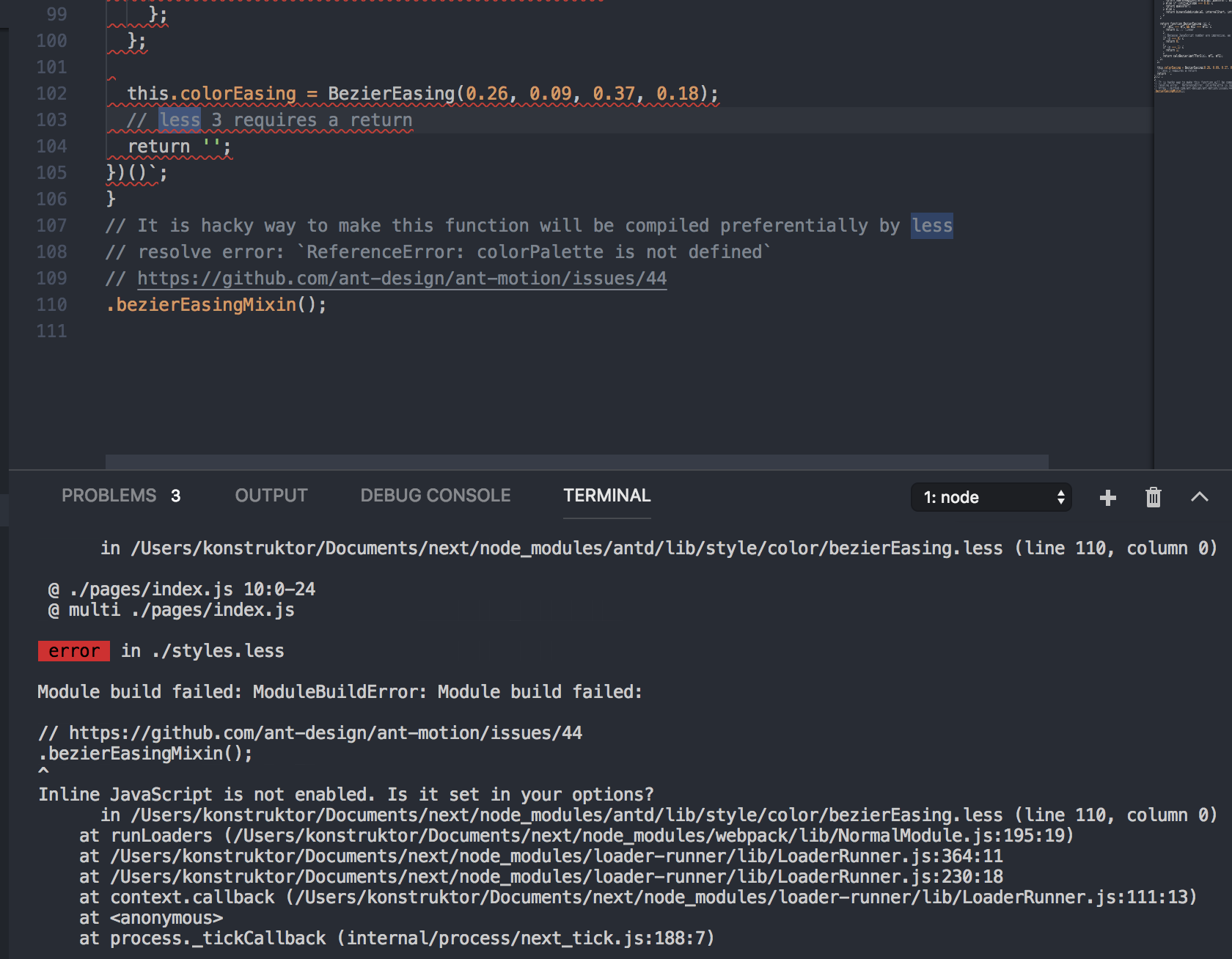Click the ant-motion issues URL in the terminal
Viewport: 1232px width, 959px height.
coord(326,733)
